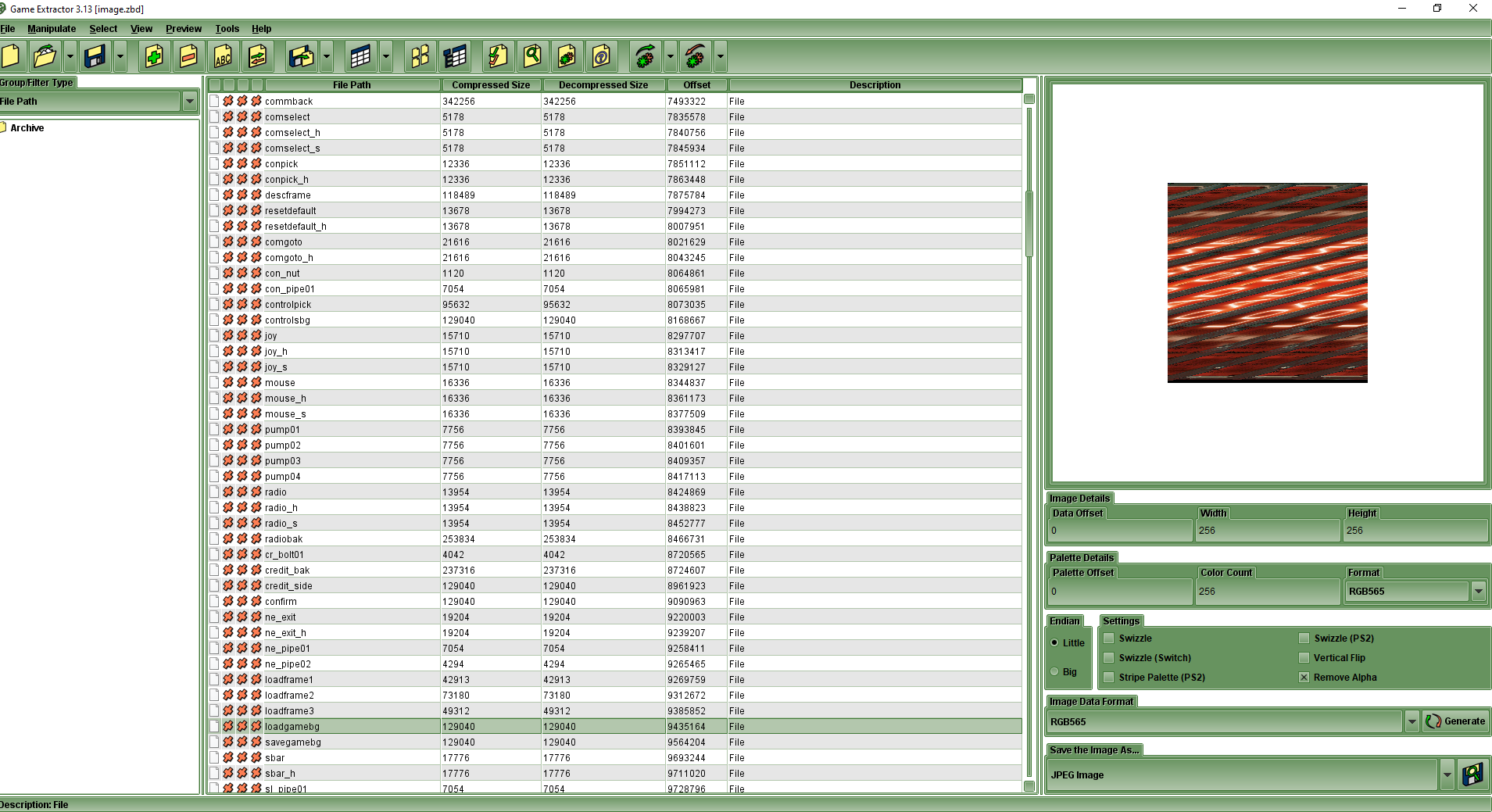Toggle the Vertical Flip checkbox
This screenshot has height=812, width=1492.
1304,657
